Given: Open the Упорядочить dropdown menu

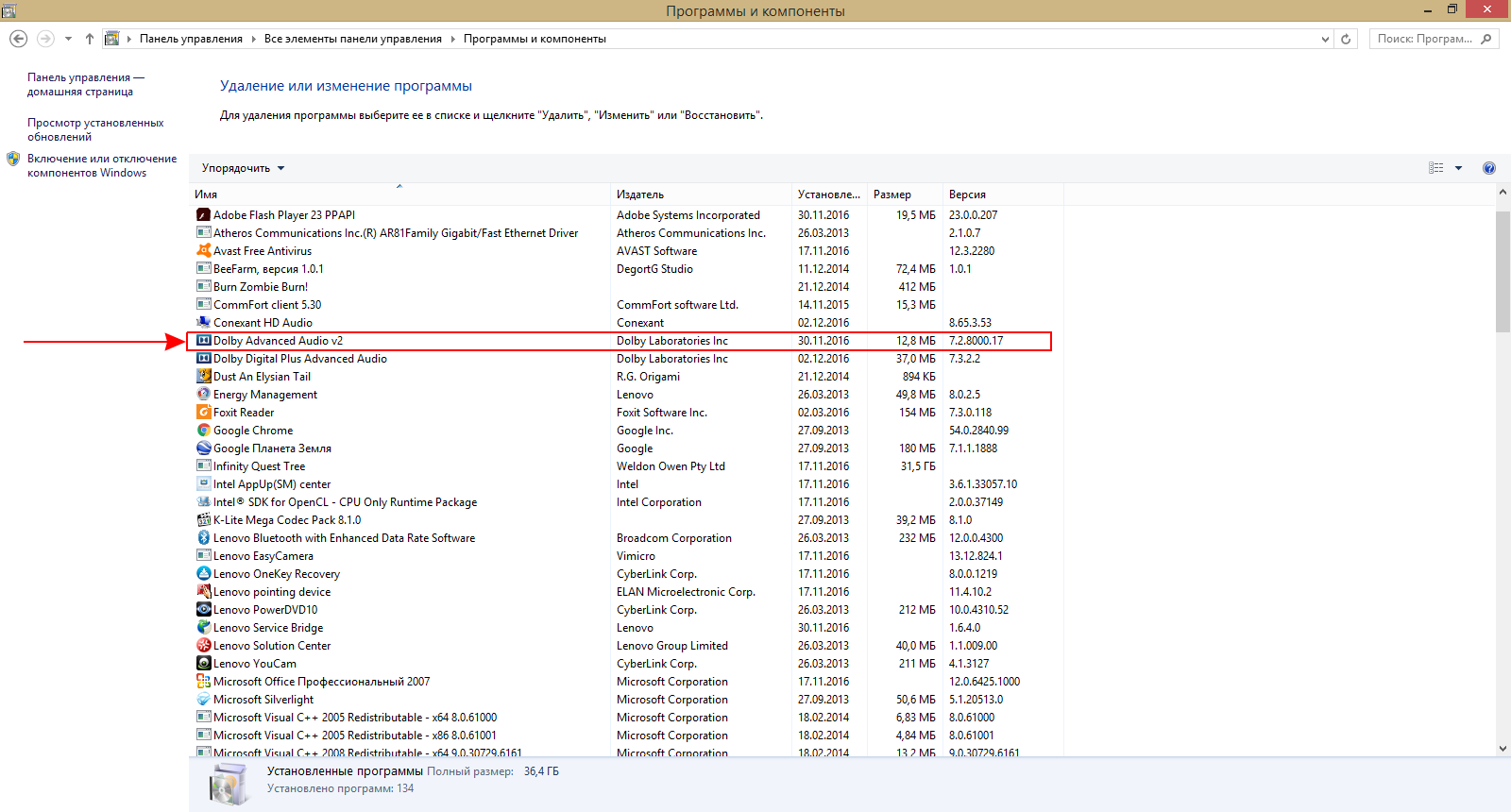Looking at the screenshot, I should click(243, 168).
